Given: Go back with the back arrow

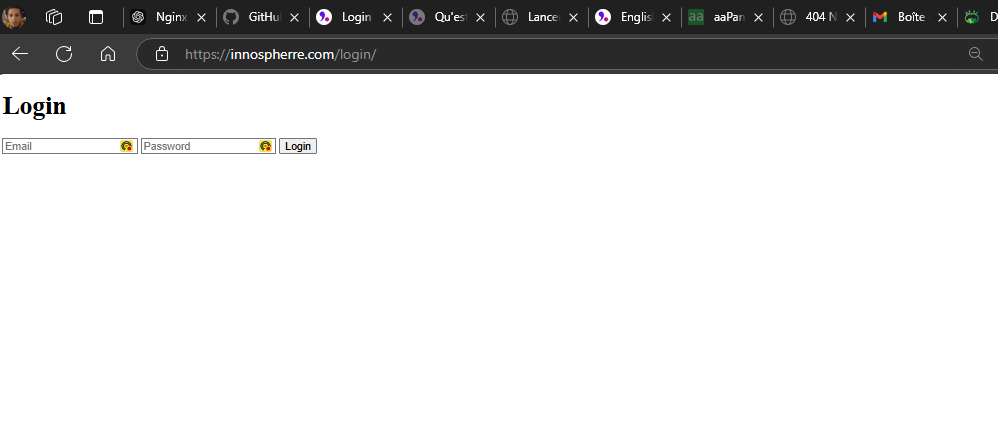Looking at the screenshot, I should (x=20, y=54).
